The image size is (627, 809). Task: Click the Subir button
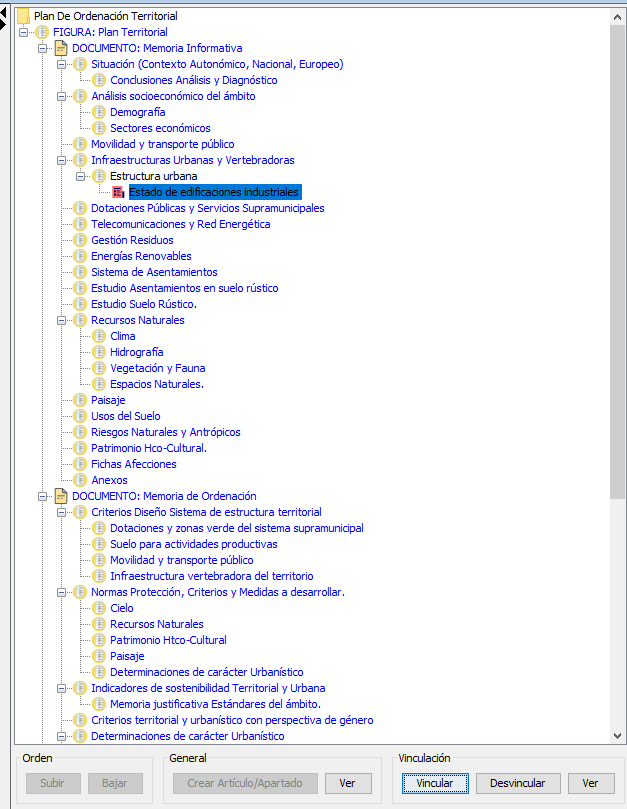point(53,783)
